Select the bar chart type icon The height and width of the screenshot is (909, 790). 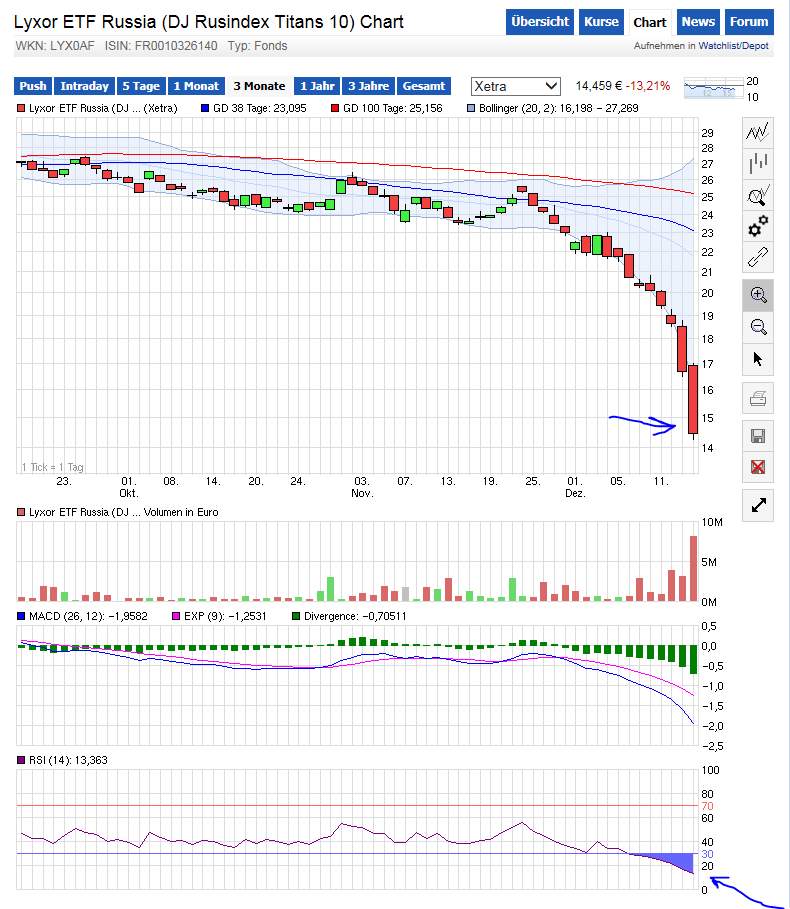tap(758, 163)
